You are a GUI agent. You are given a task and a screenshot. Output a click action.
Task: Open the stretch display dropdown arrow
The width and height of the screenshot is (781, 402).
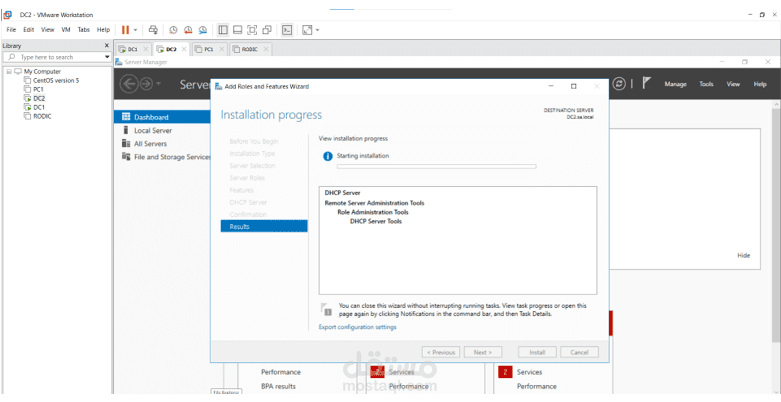pos(317,30)
